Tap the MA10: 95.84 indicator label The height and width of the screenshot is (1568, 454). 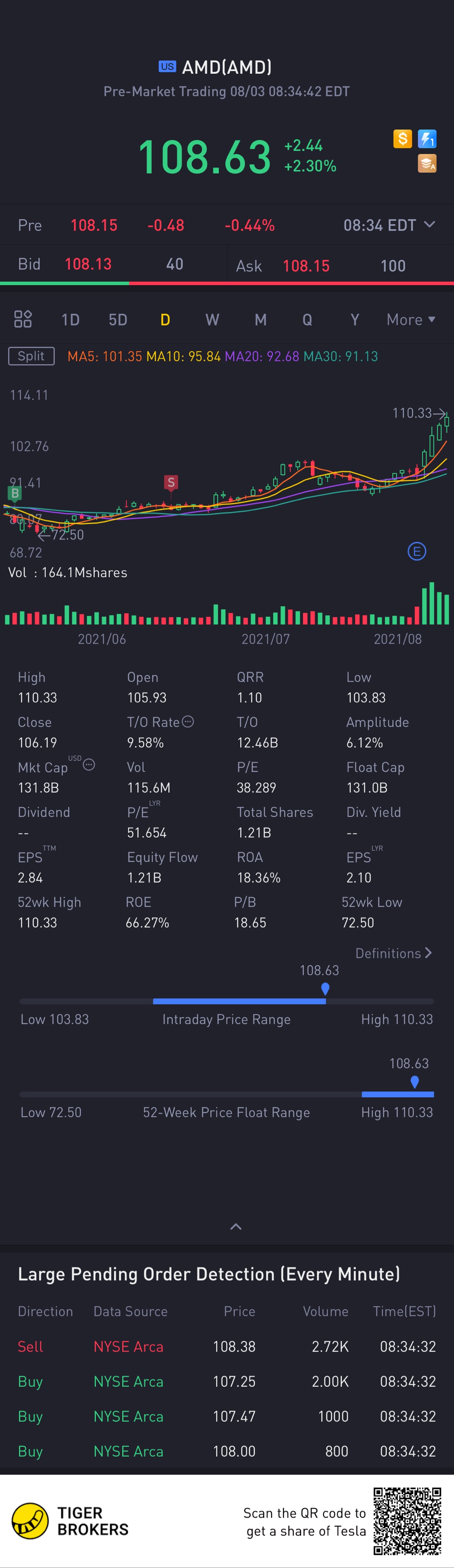183,356
